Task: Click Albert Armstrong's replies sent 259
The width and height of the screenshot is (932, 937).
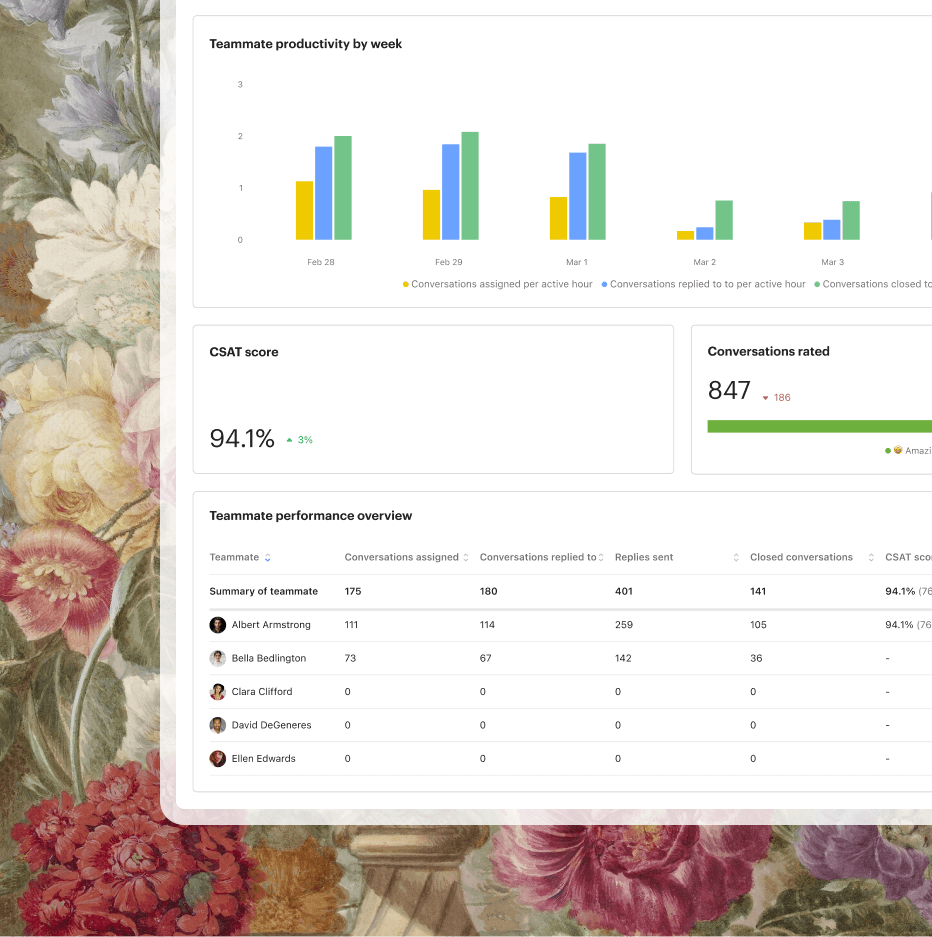Action: click(x=624, y=625)
